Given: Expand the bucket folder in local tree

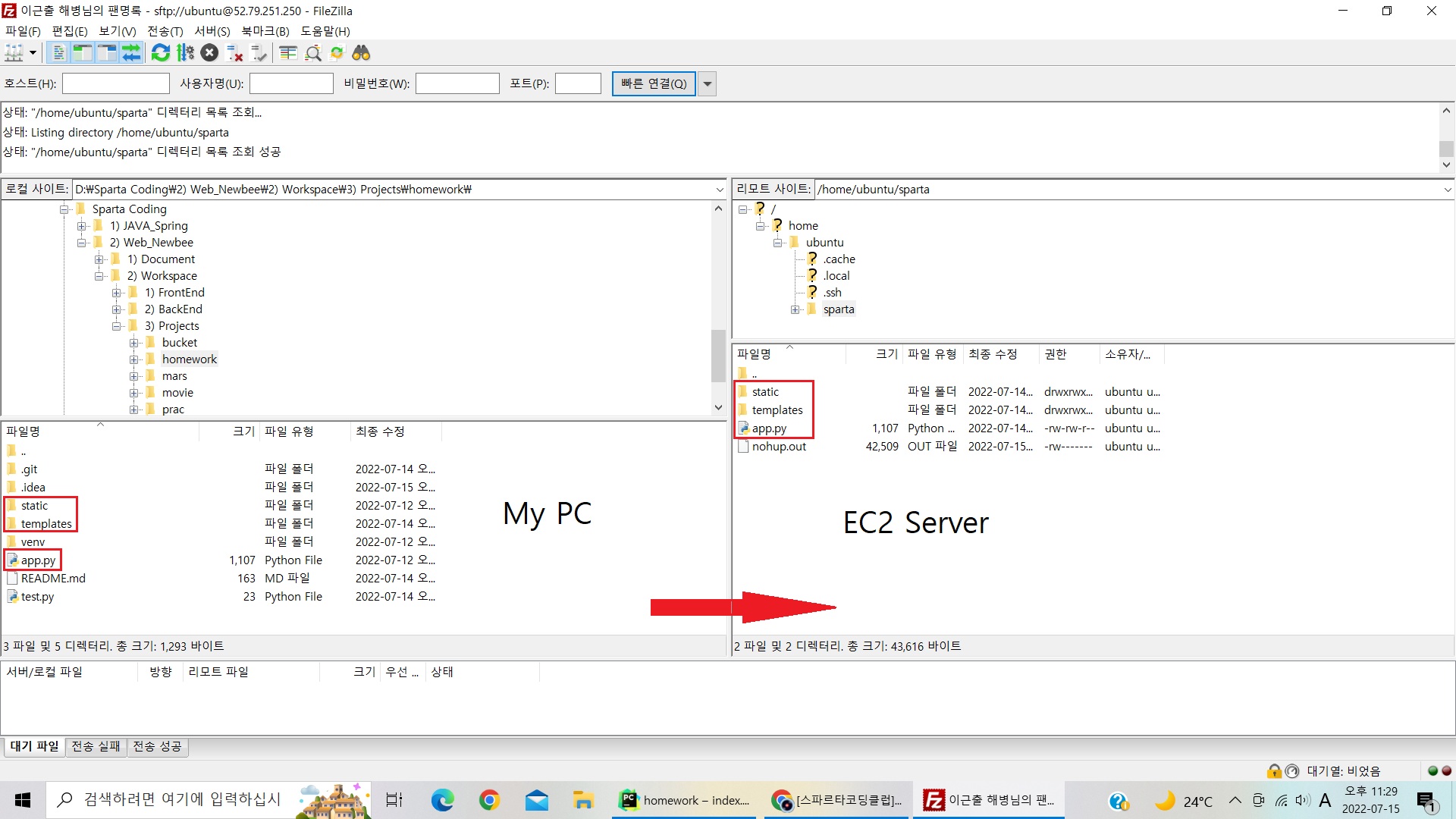Looking at the screenshot, I should pyautogui.click(x=133, y=343).
